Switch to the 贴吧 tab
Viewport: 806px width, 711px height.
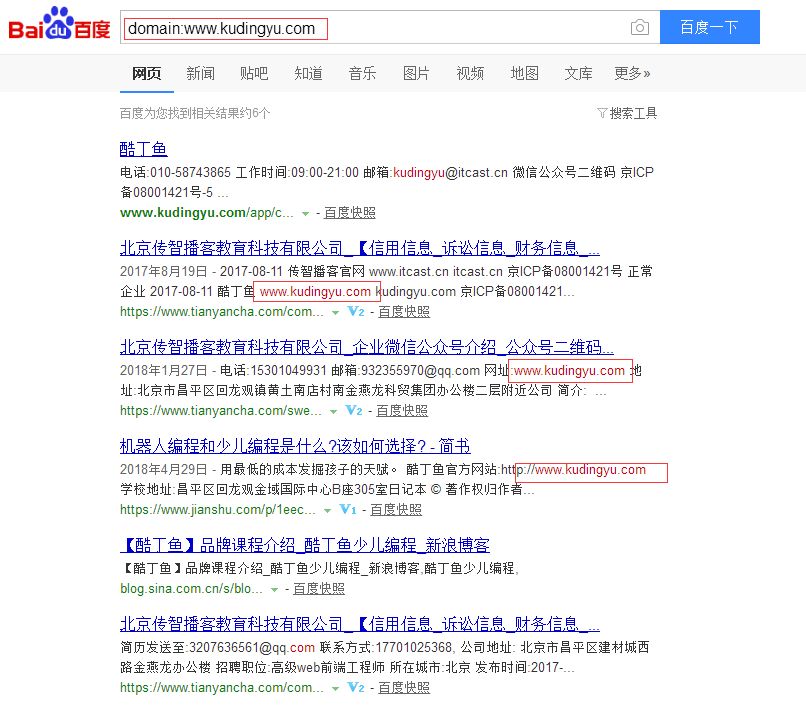point(254,74)
